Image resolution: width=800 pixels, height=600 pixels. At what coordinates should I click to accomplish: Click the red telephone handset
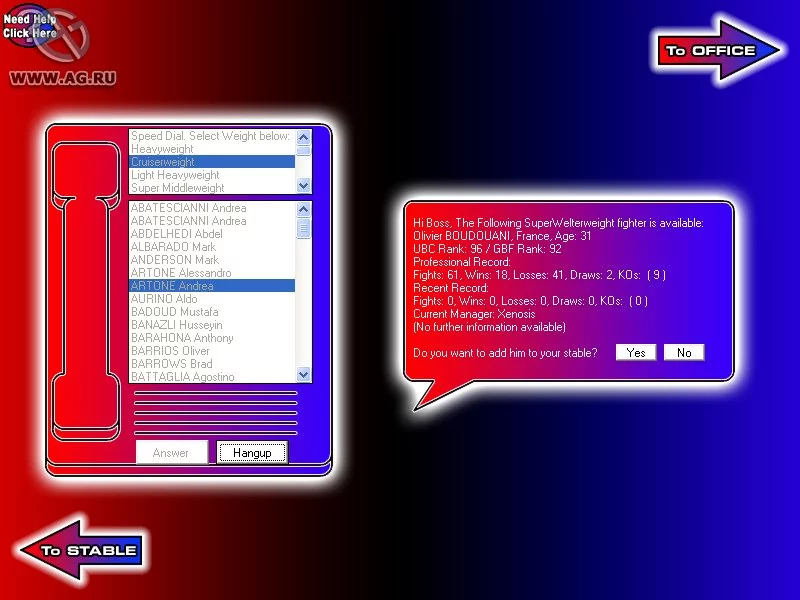[86, 291]
